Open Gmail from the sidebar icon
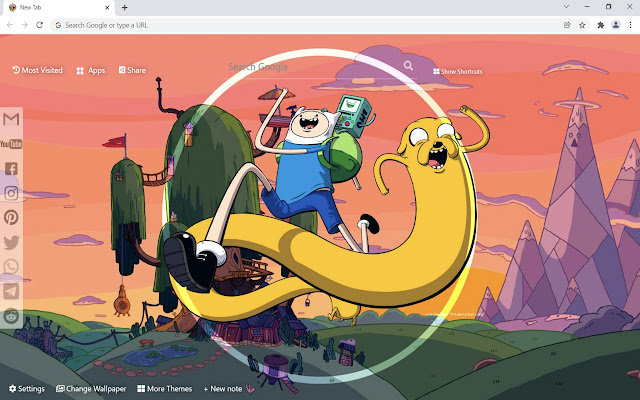This screenshot has width=640, height=400. pos(11,119)
